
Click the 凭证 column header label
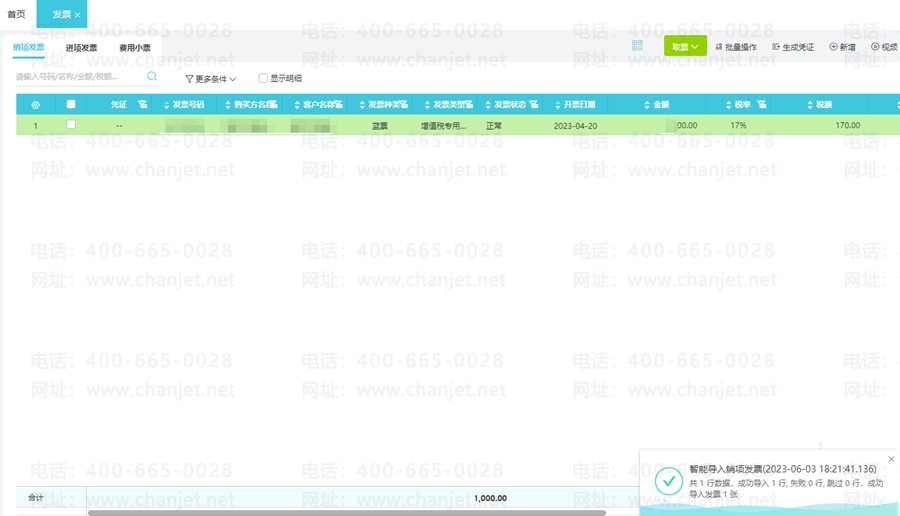point(119,104)
